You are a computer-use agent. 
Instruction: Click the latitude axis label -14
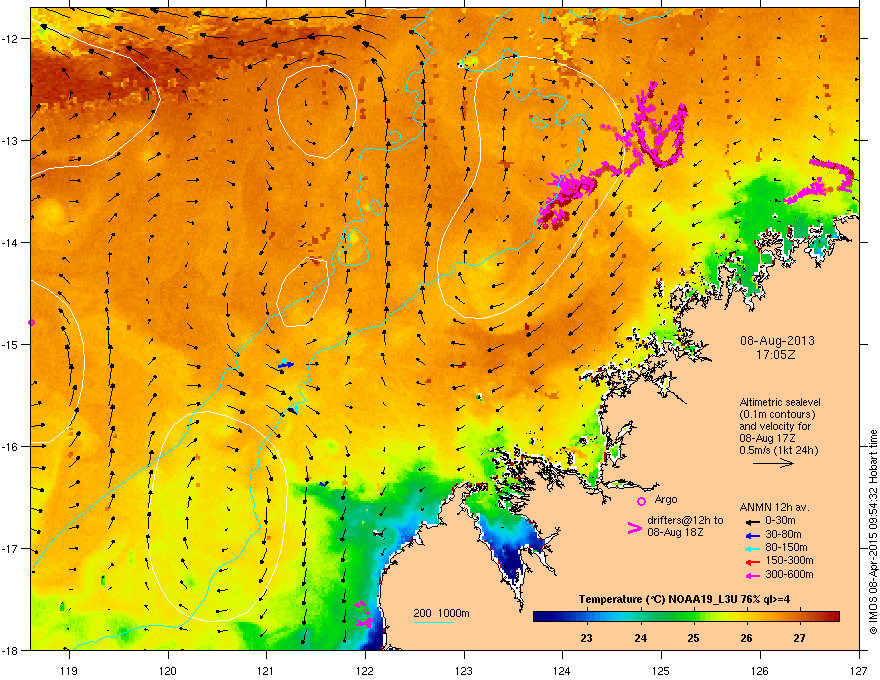(x=10, y=243)
